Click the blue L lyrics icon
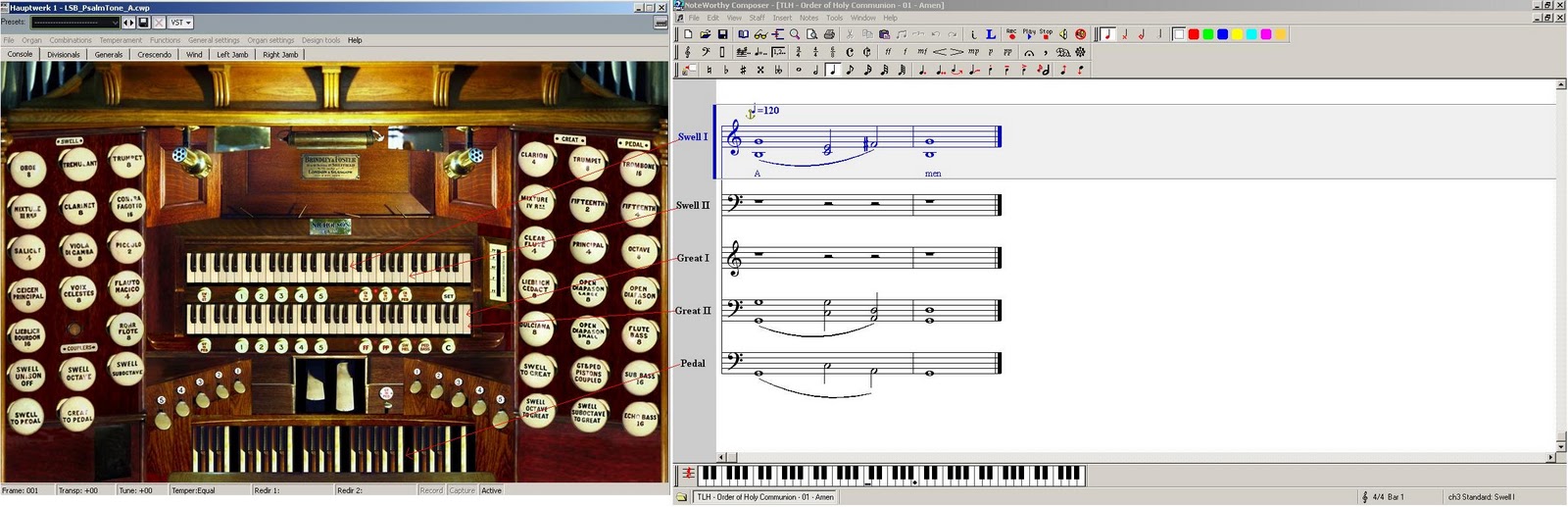1568x507 pixels. click(x=991, y=34)
